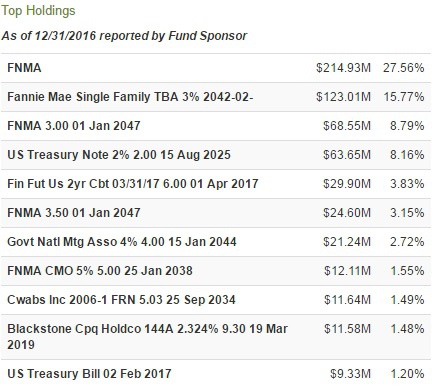The image size is (435, 387).
Task: Click the $68.55M holding value
Action: tap(347, 126)
